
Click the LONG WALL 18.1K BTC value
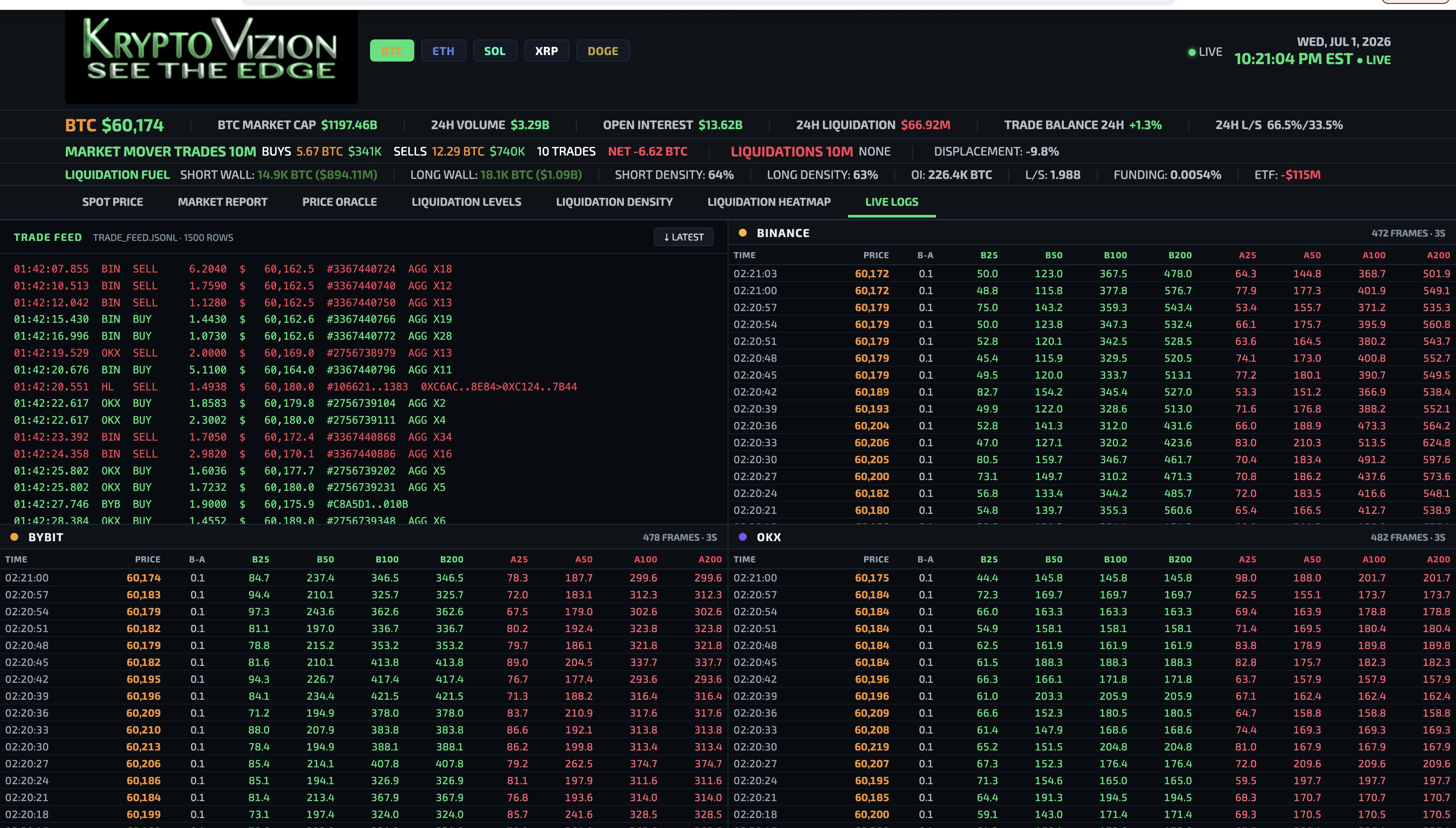(531, 175)
